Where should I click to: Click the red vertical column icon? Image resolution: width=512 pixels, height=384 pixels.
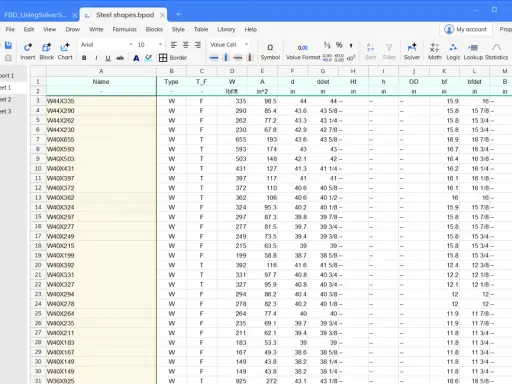tap(250, 58)
